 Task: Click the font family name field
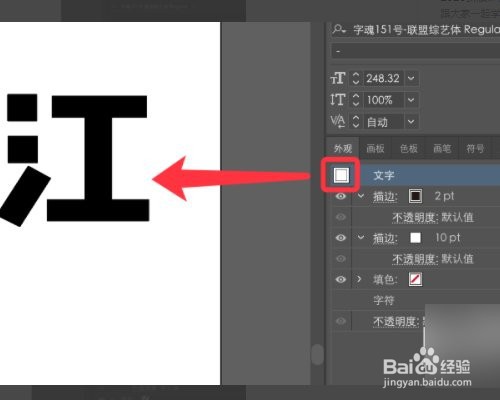(426, 30)
